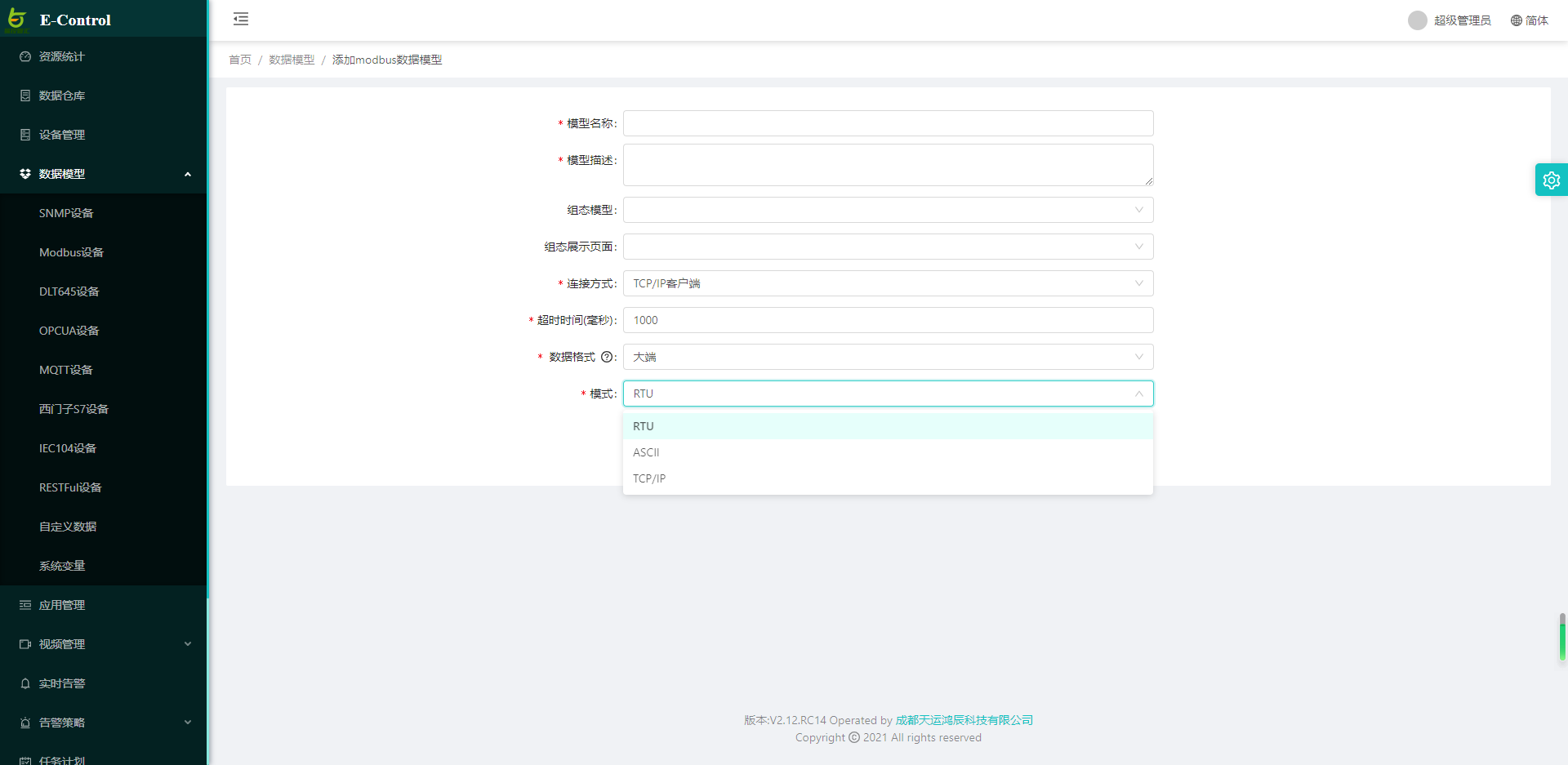Screen dimensions: 1568x765
Task: Close the 模式 dropdown showing RTU
Action: pos(889,394)
